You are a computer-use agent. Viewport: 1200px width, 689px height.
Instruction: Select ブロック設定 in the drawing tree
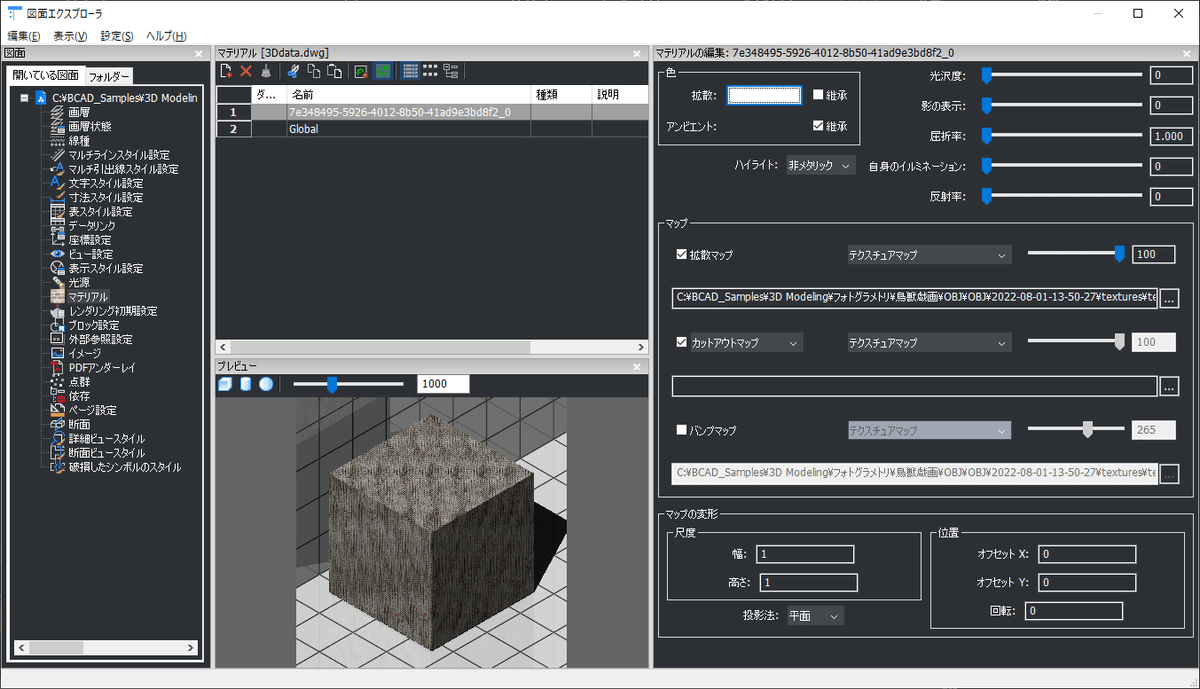pos(94,325)
